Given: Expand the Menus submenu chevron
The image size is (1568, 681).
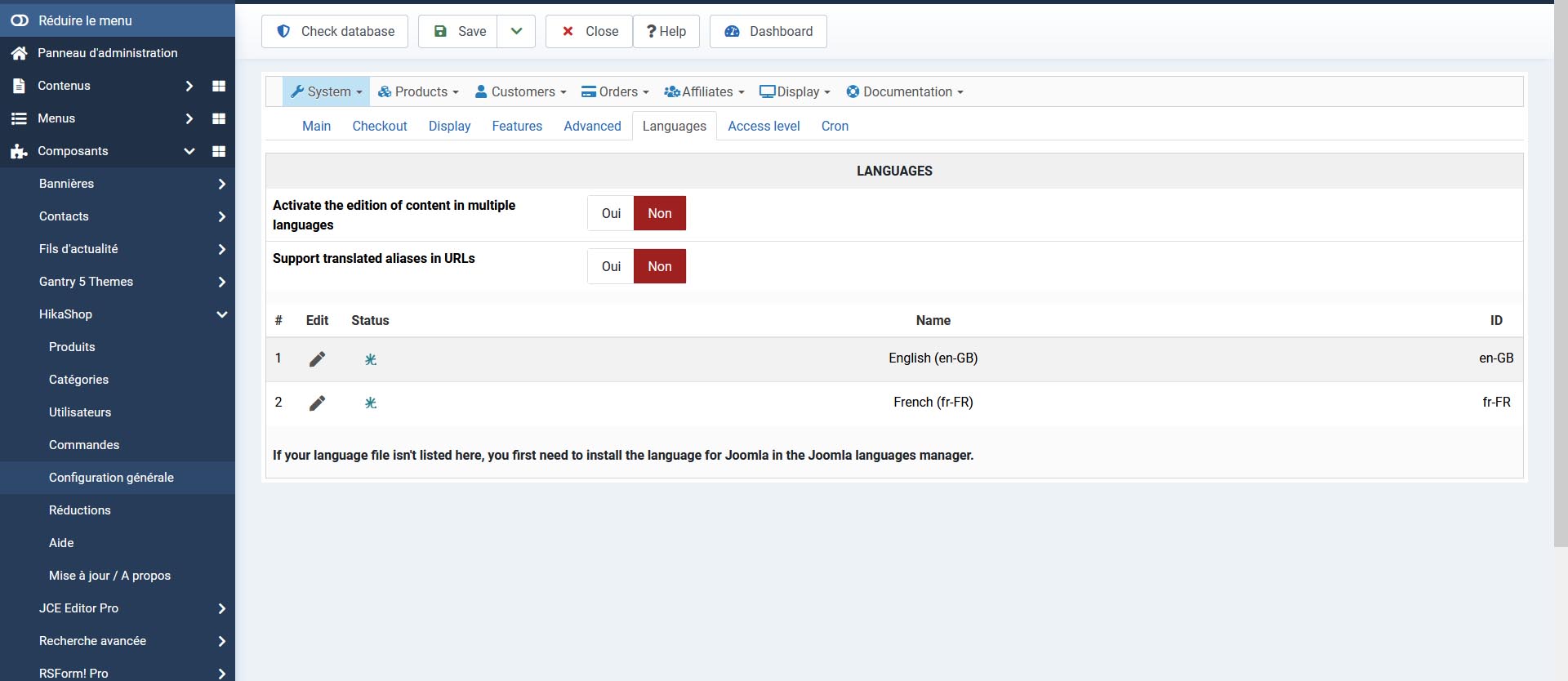Looking at the screenshot, I should click(x=189, y=118).
